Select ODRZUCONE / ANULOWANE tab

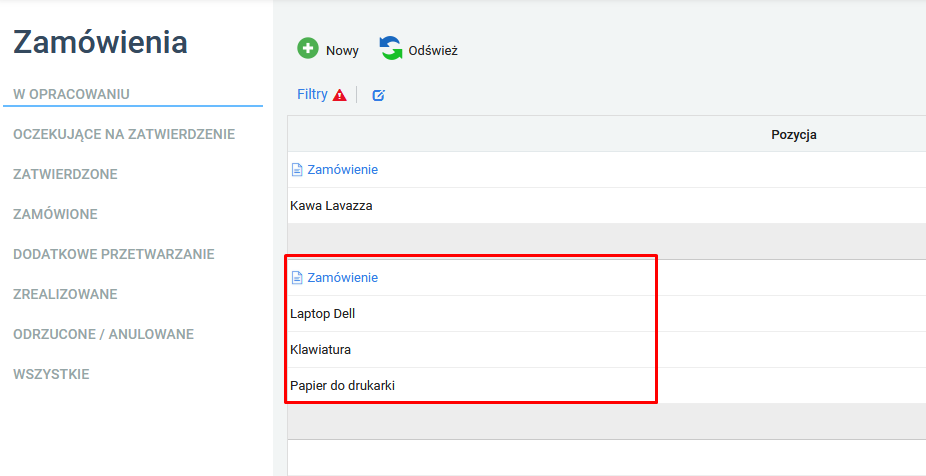point(103,334)
